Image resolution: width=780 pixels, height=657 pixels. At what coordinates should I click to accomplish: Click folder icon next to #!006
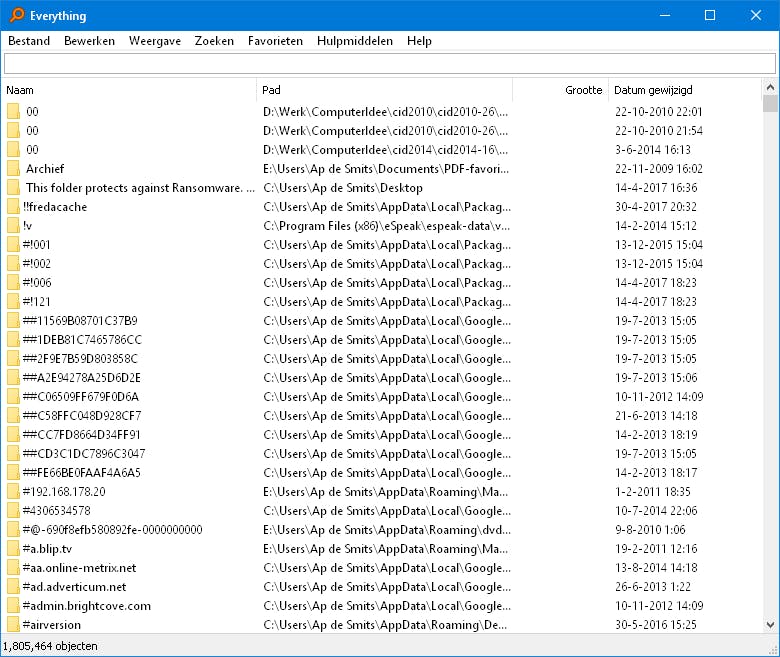point(13,282)
